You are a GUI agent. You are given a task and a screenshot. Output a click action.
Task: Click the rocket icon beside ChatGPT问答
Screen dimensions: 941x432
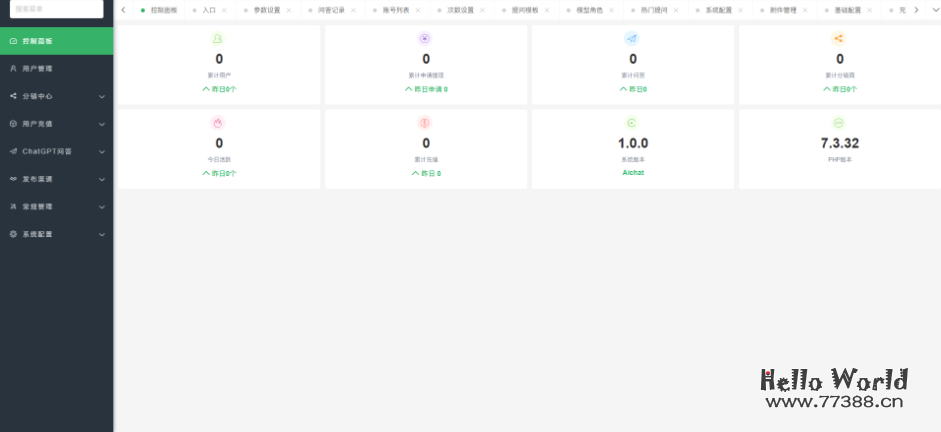(x=13, y=151)
